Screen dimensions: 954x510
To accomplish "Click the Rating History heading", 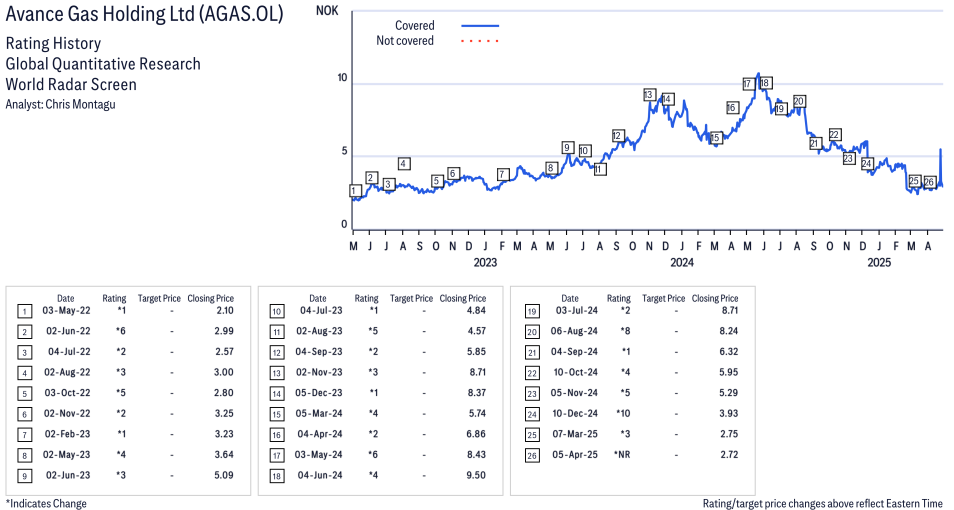I will click(x=54, y=44).
